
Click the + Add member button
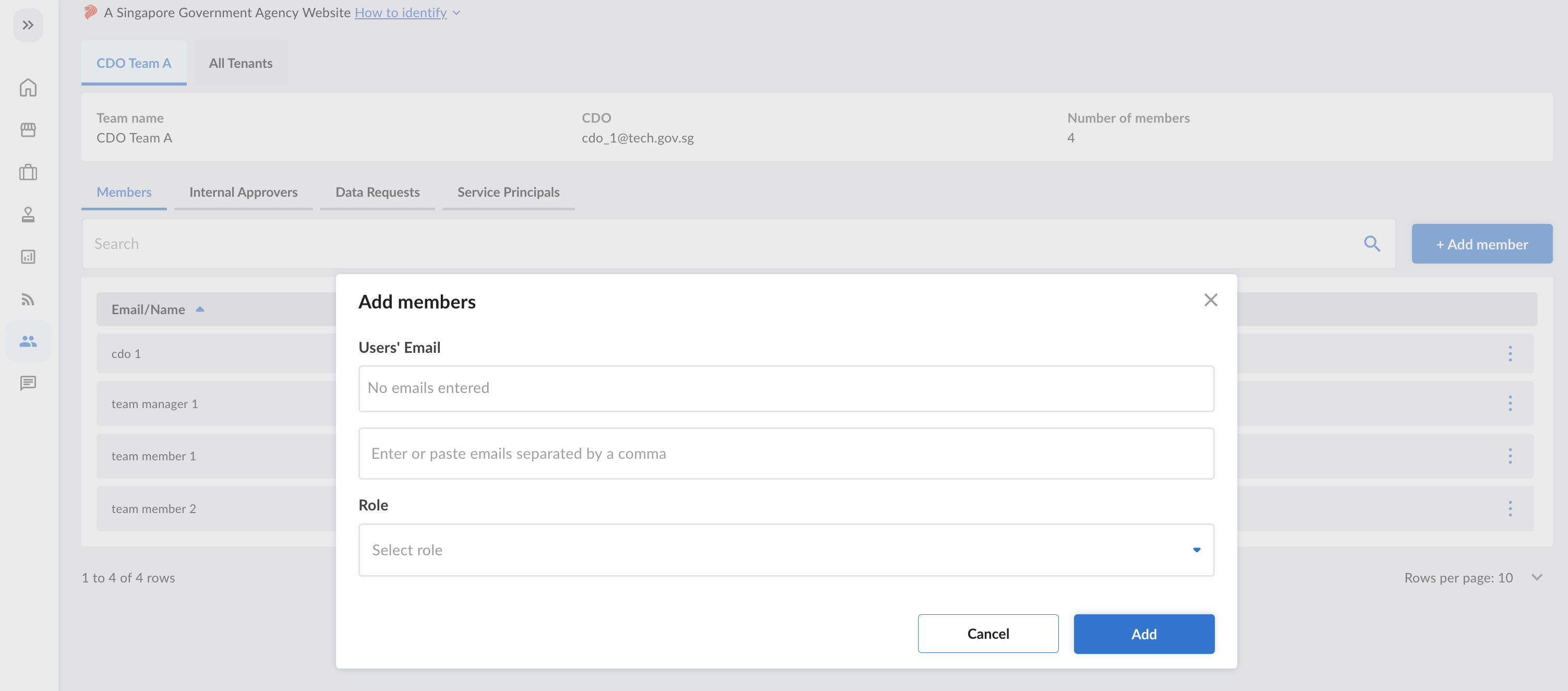[x=1481, y=244]
